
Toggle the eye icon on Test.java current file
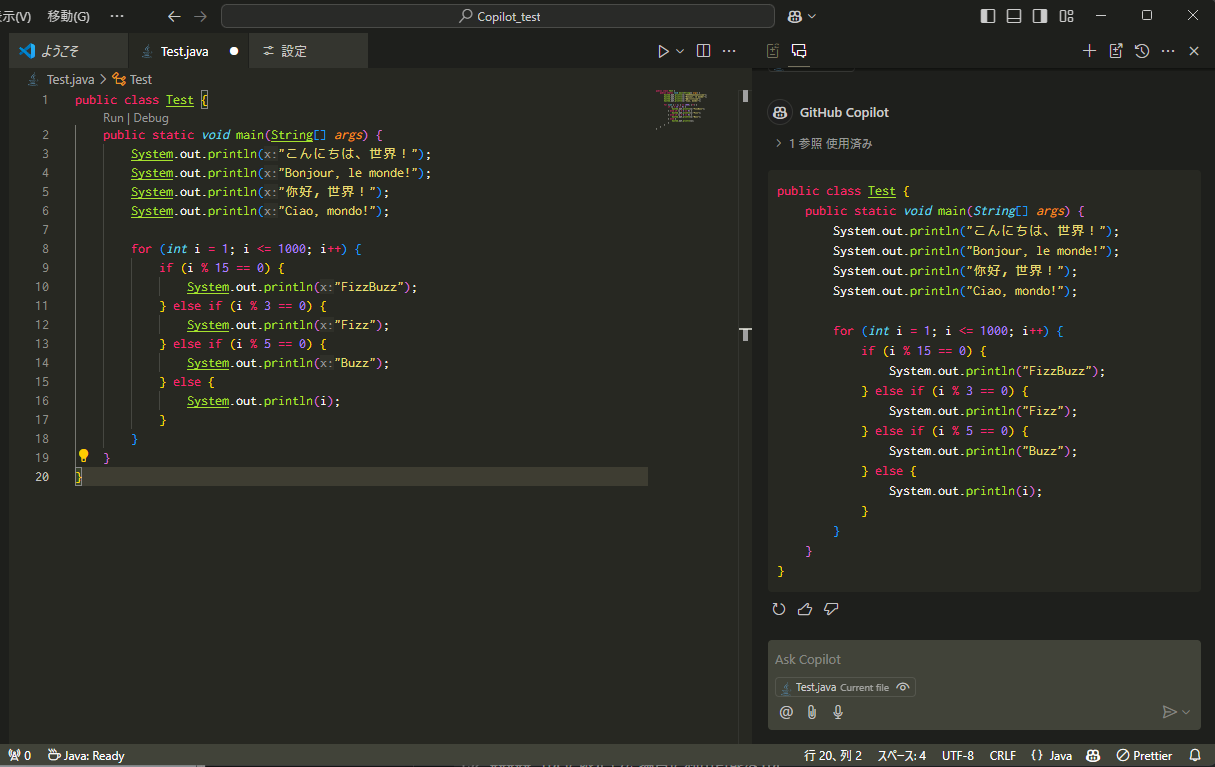(903, 687)
